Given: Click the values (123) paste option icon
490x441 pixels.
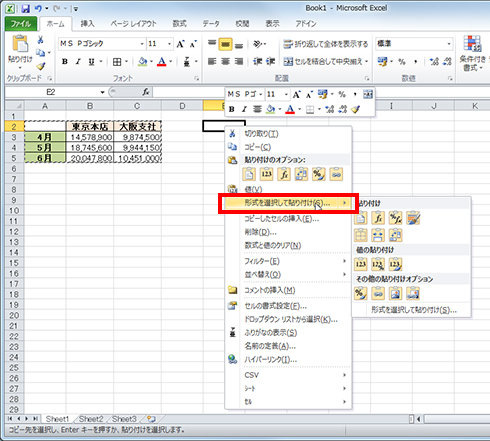Looking at the screenshot, I should 266,174.
